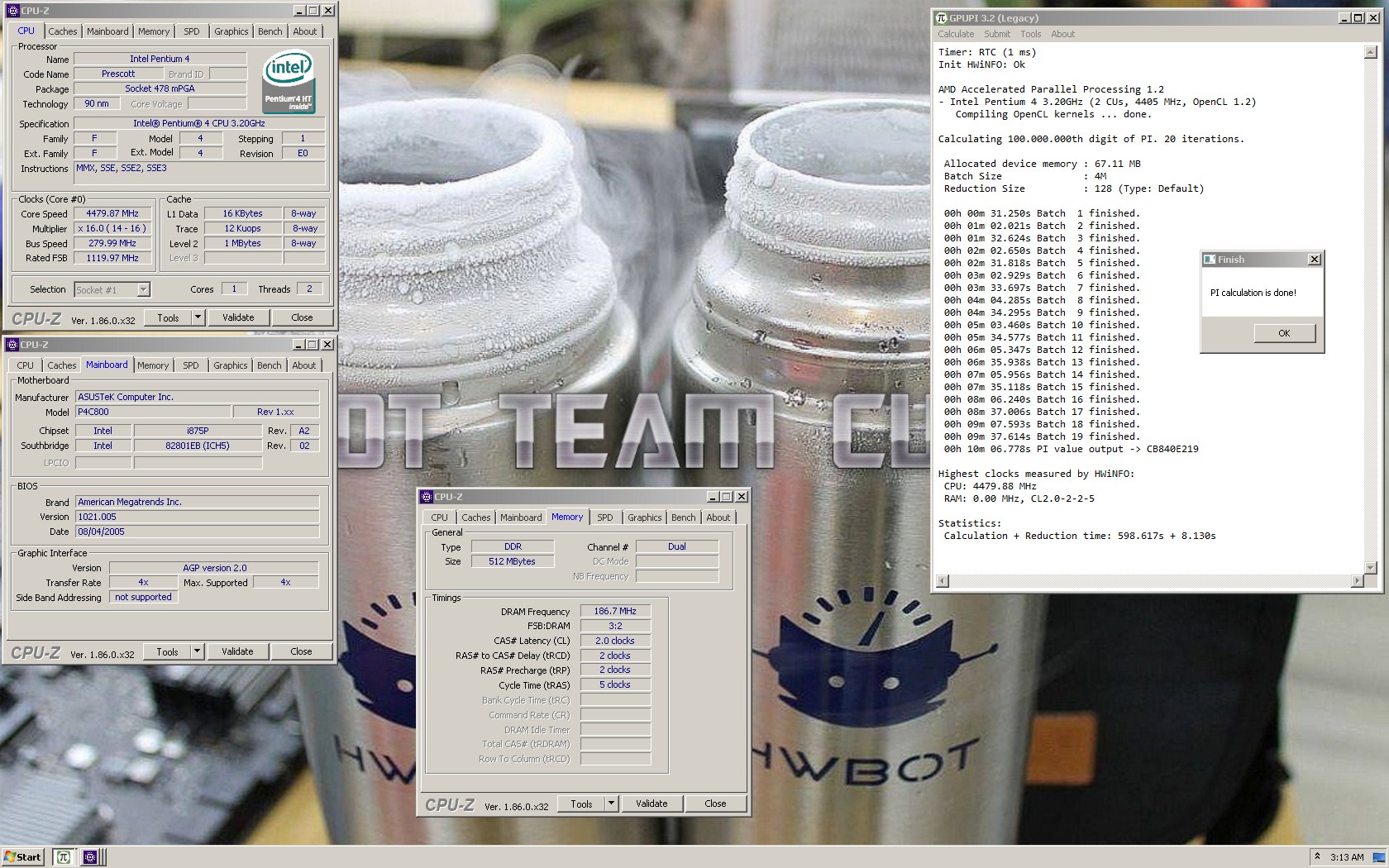Click the CPU-Z title bar icon of the top window

[x=12, y=11]
